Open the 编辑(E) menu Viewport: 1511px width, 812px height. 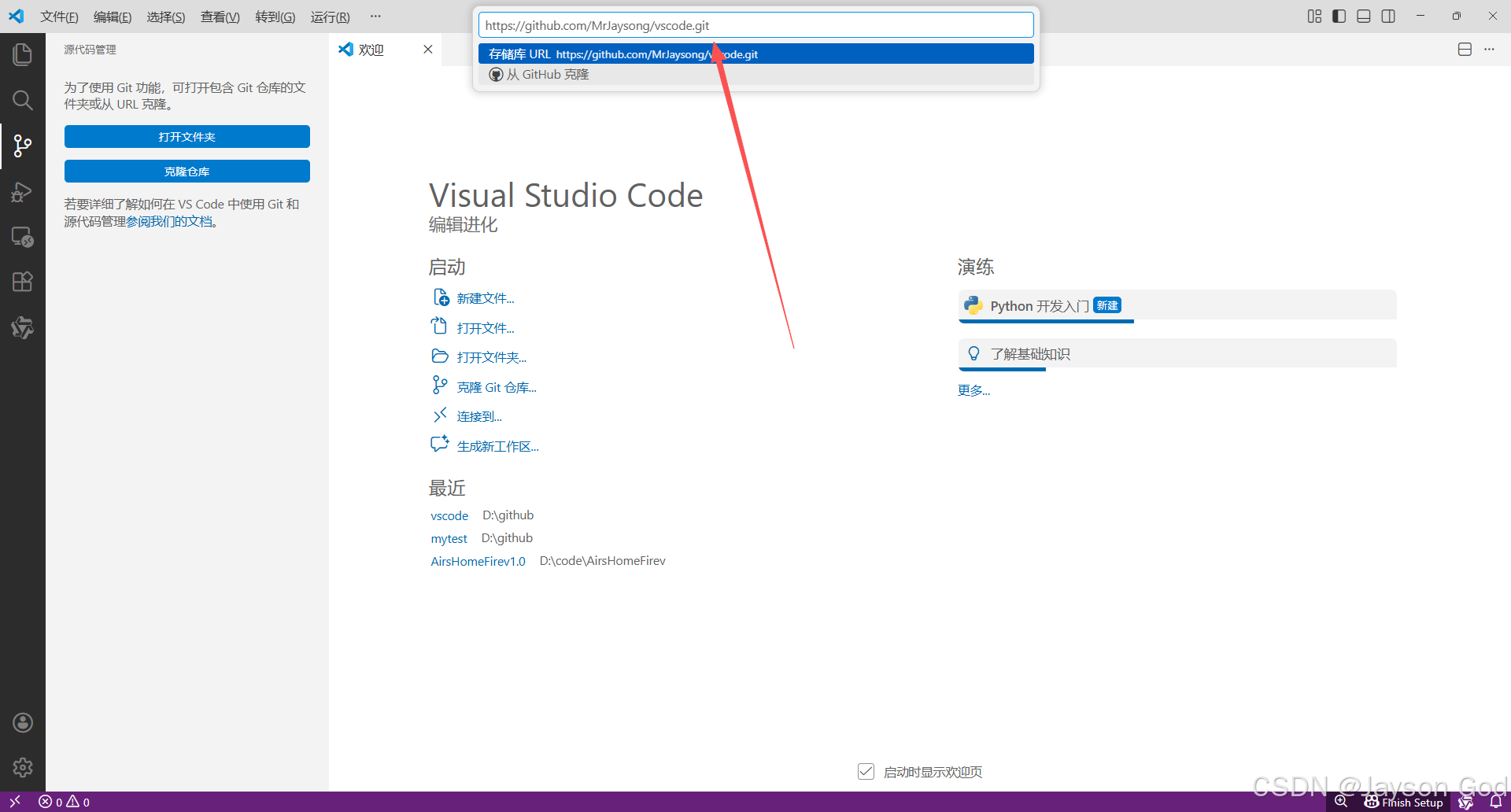[x=113, y=17]
